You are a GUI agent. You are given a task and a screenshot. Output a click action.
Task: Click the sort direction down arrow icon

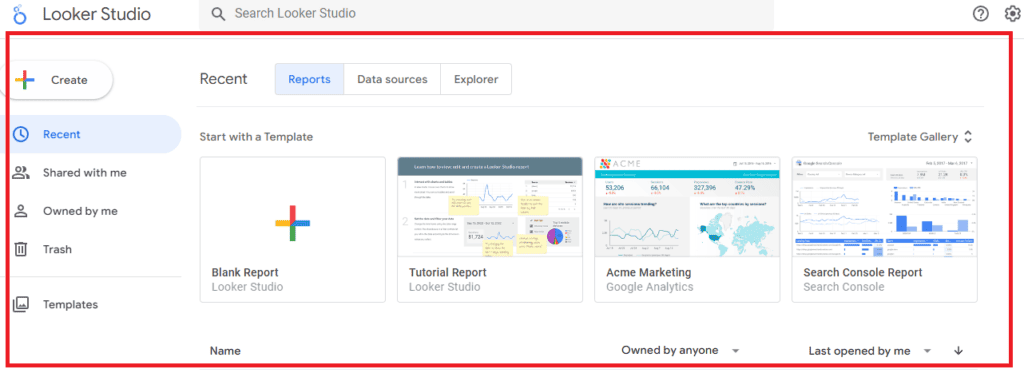(958, 350)
